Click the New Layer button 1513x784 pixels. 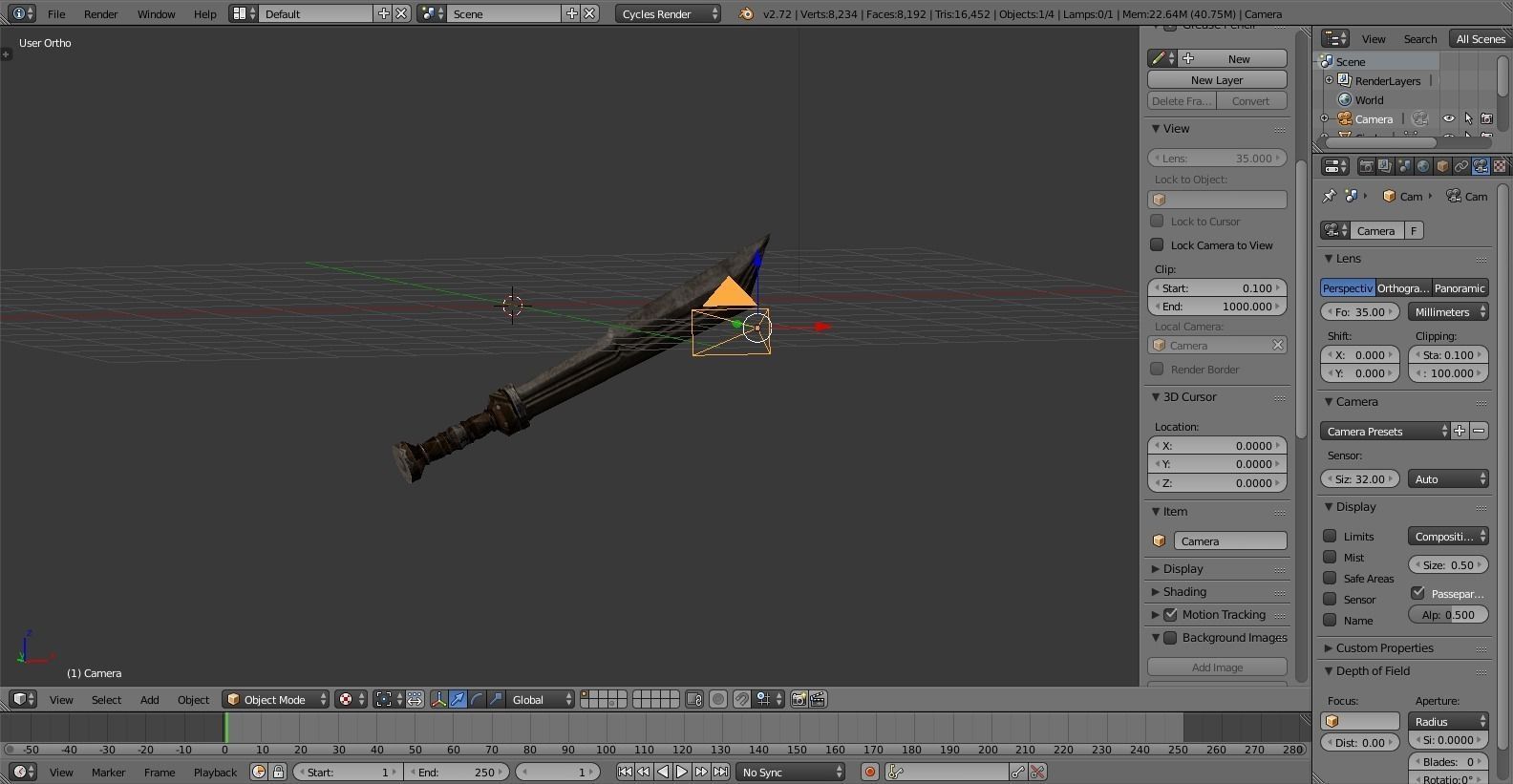[x=1217, y=79]
